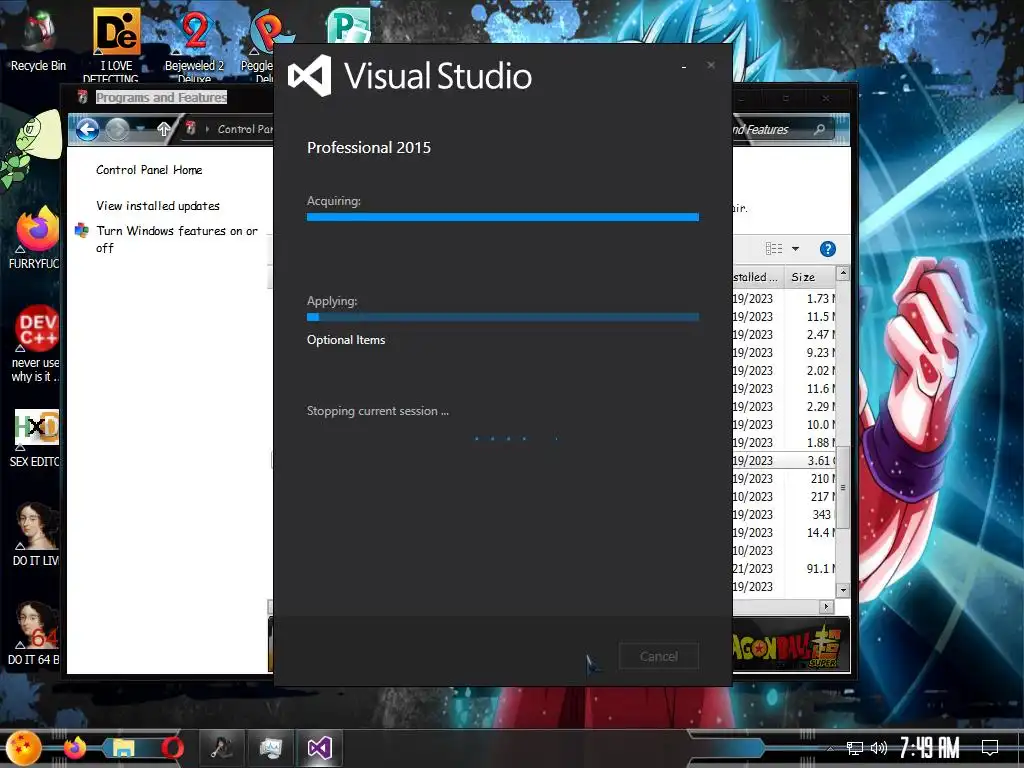Click the network icon in system tray
The width and height of the screenshot is (1024, 768).
pyautogui.click(x=854, y=748)
